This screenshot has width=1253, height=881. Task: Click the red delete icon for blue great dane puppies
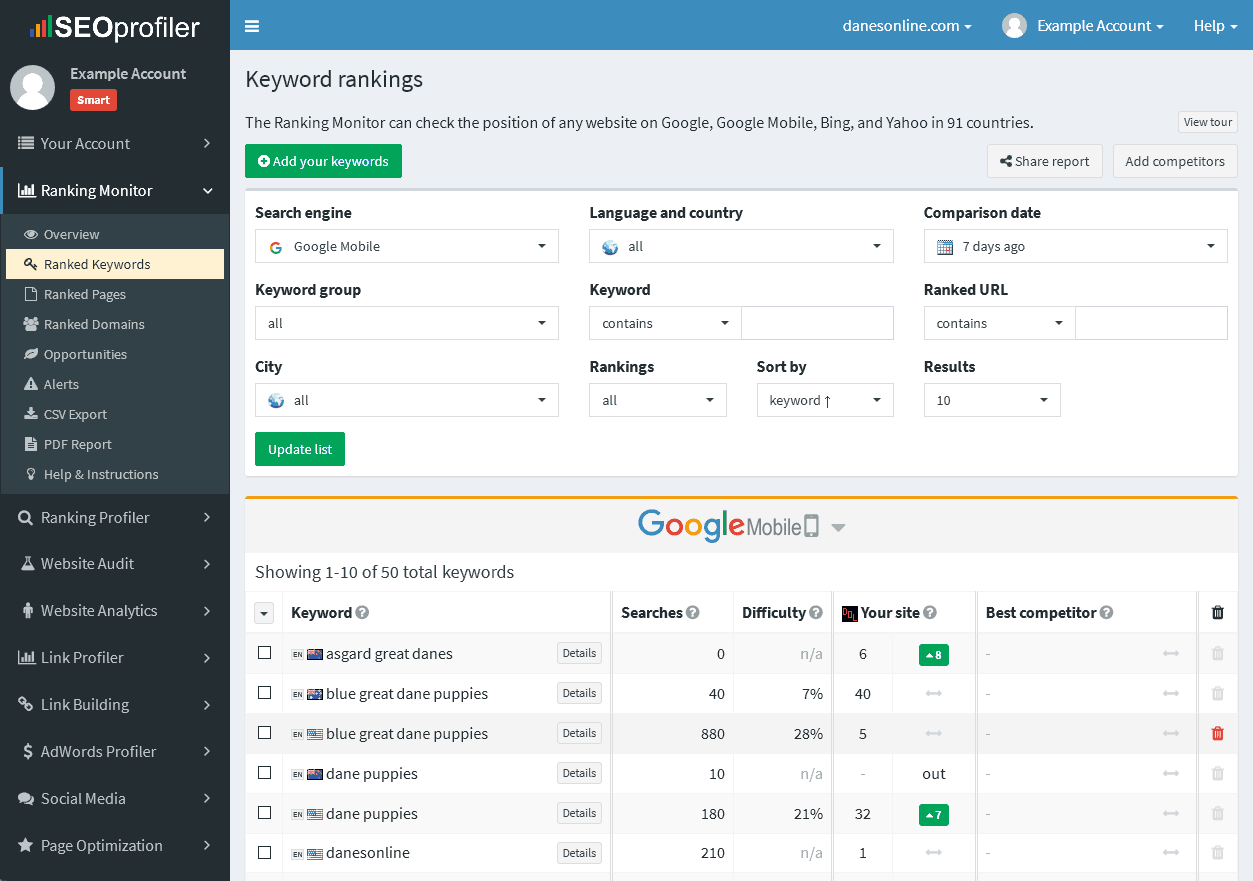click(1217, 733)
